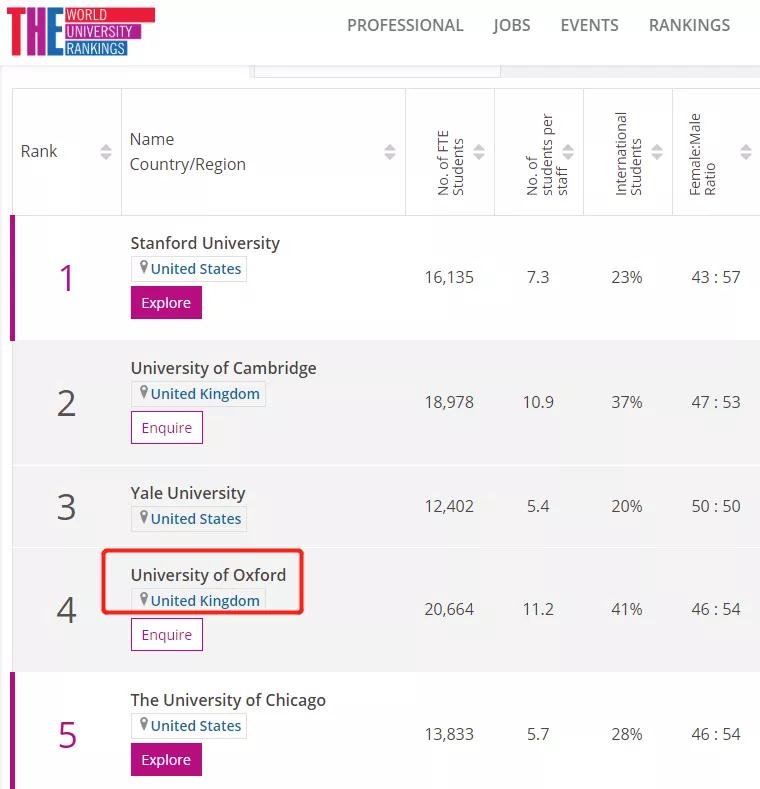Sort table by Rank column arrows

point(106,152)
